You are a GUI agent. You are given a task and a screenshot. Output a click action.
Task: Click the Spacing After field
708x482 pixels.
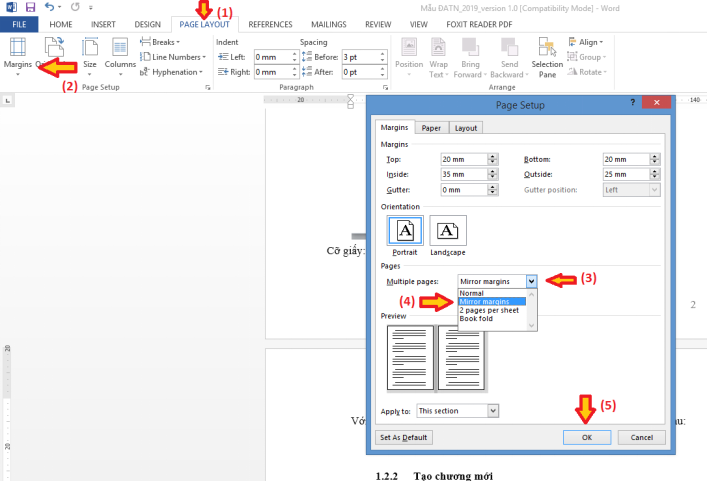point(361,72)
